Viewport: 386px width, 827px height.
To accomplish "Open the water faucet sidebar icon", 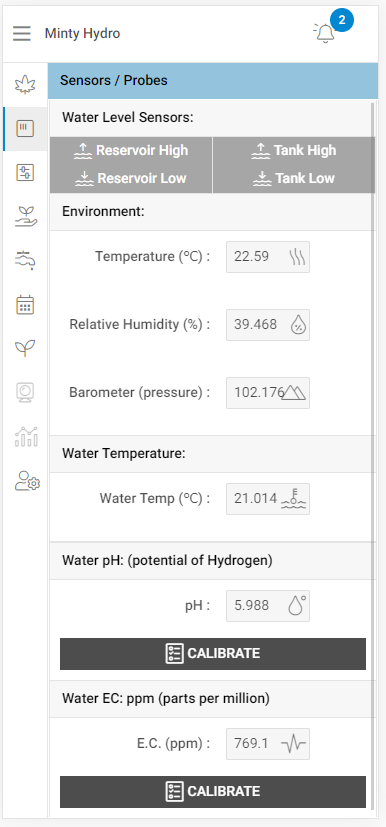I will click(x=25, y=260).
